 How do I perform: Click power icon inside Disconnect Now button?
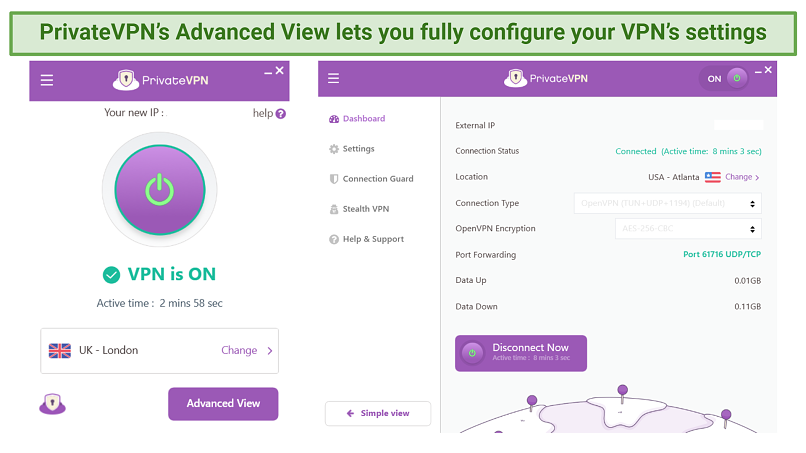point(472,353)
